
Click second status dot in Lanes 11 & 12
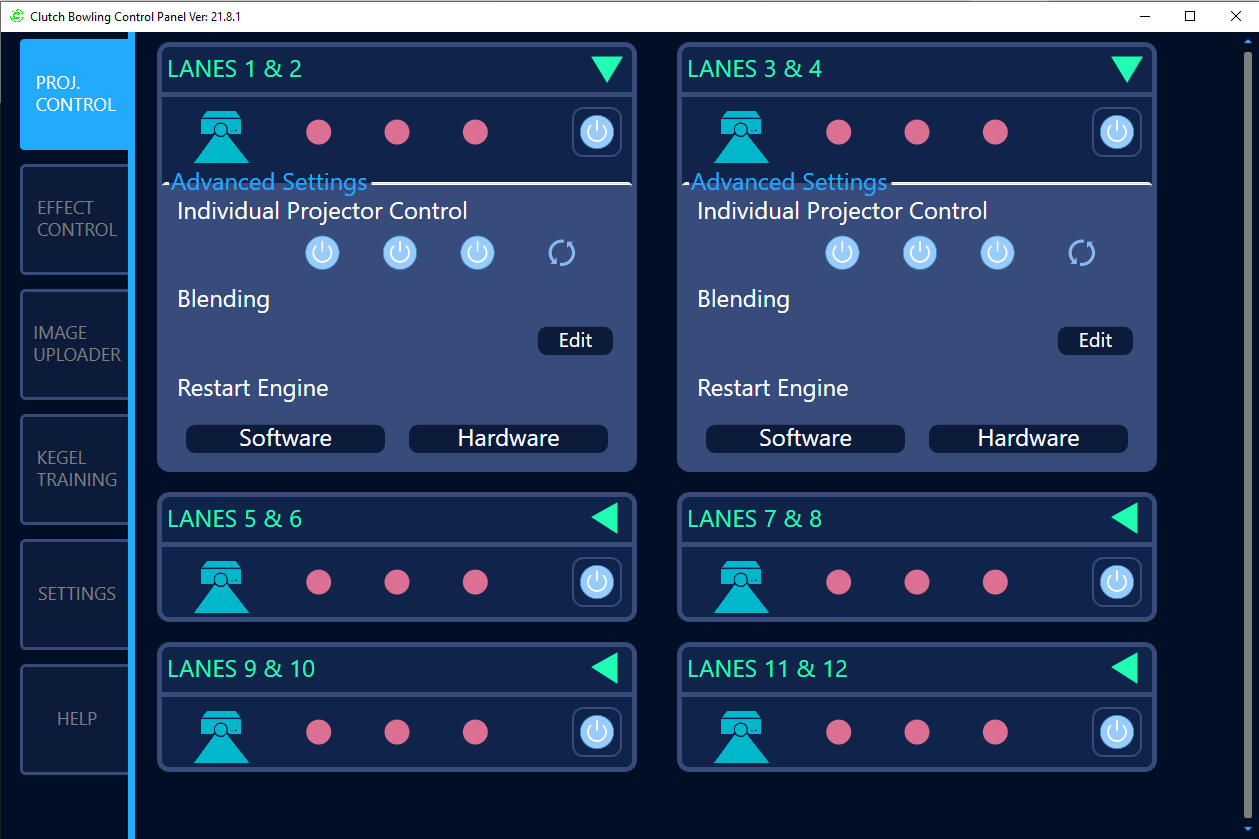click(x=917, y=732)
